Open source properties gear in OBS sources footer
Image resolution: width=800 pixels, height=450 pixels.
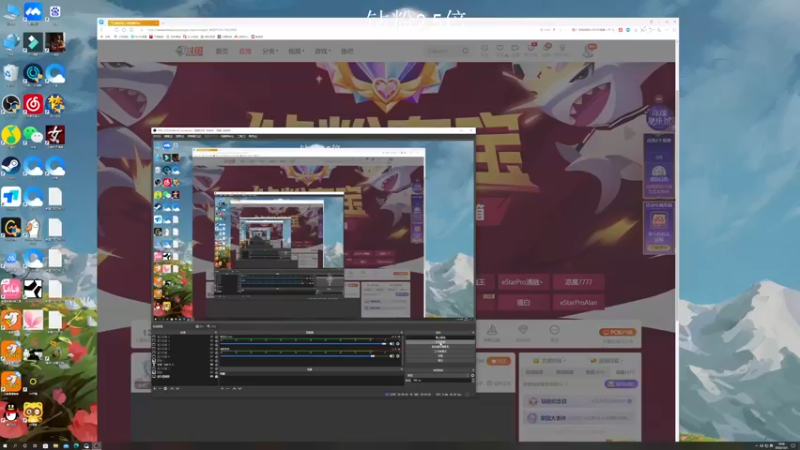click(x=165, y=389)
